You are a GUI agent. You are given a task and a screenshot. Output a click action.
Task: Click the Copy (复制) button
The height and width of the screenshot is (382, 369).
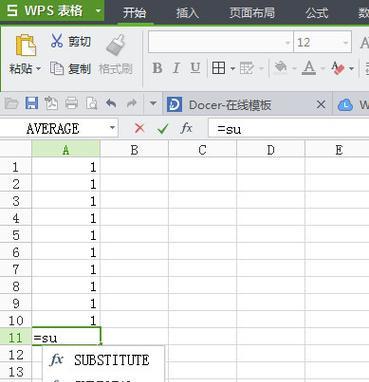click(70, 69)
